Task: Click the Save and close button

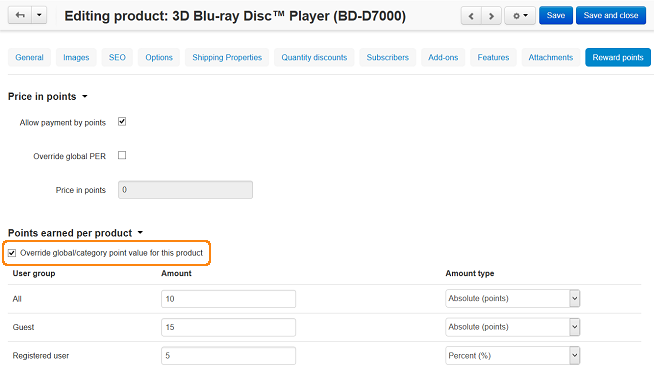Action: coord(611,15)
